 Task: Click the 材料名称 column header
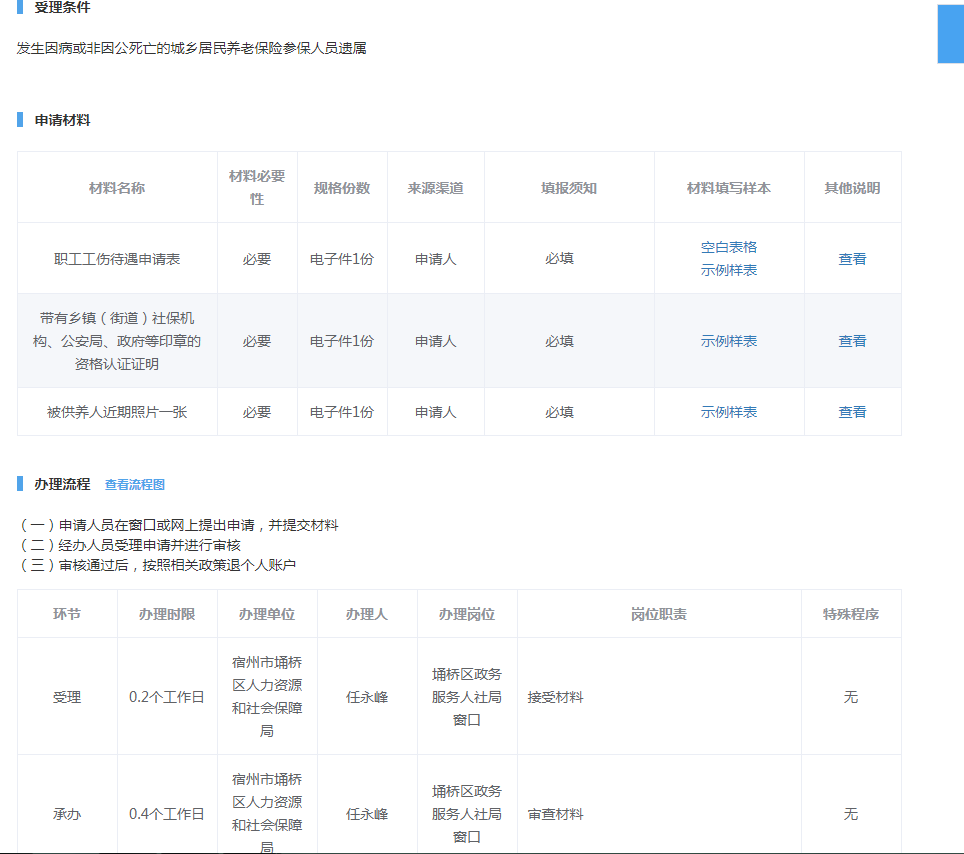click(x=117, y=188)
